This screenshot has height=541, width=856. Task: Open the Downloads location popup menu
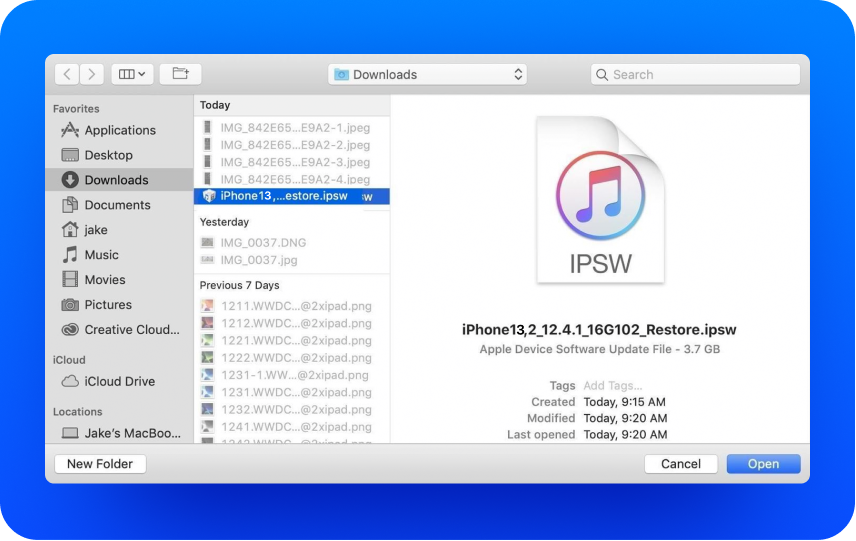click(427, 74)
